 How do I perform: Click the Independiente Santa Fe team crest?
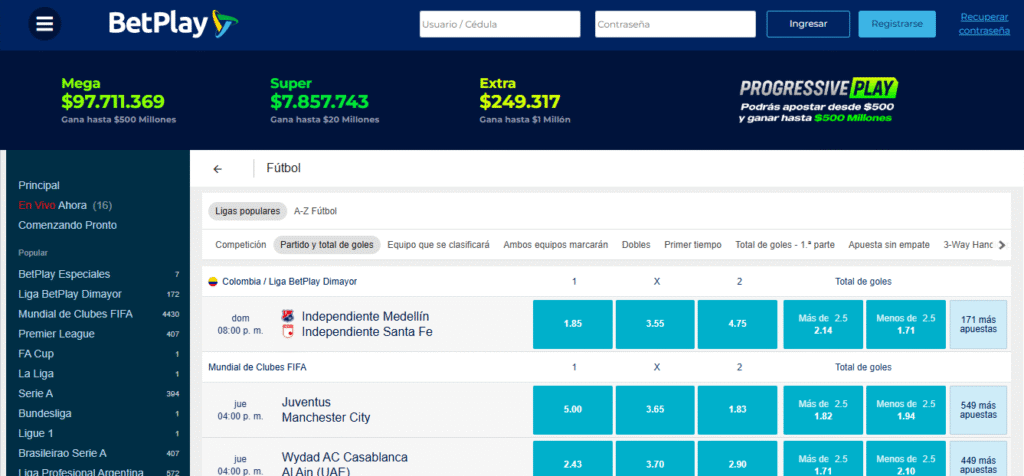[288, 332]
